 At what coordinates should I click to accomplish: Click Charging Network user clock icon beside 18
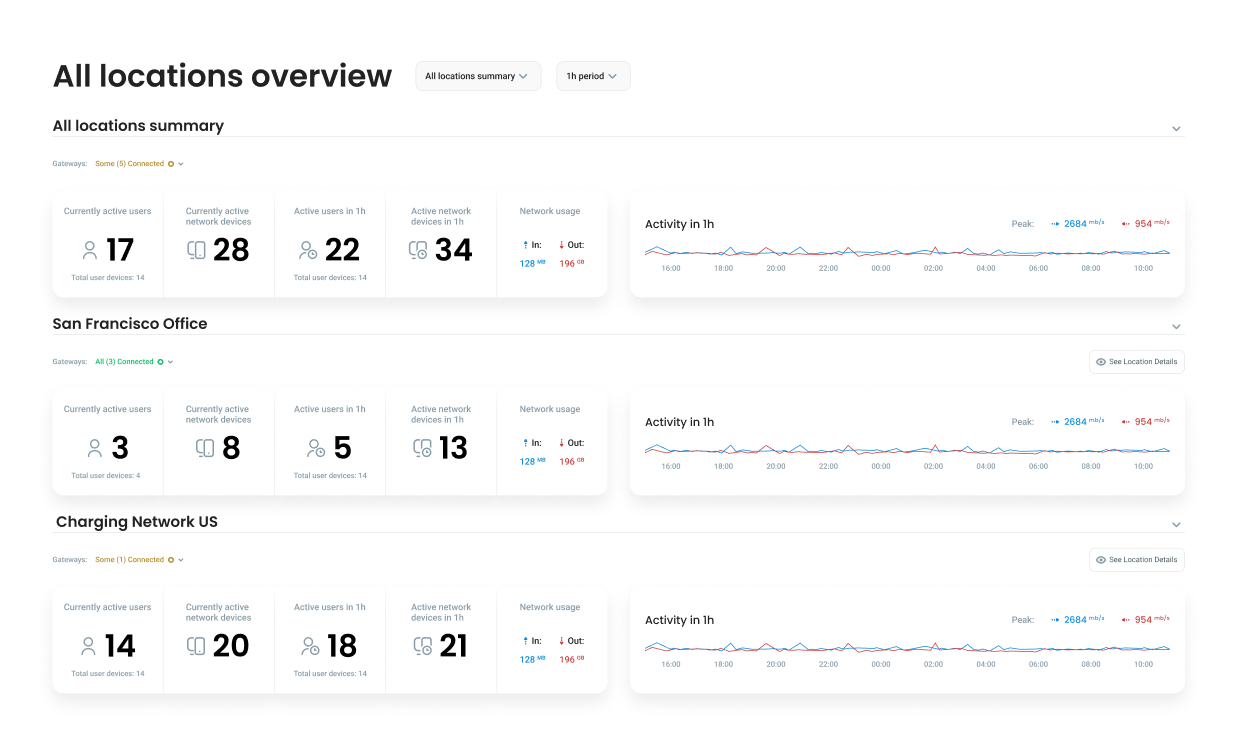click(311, 646)
